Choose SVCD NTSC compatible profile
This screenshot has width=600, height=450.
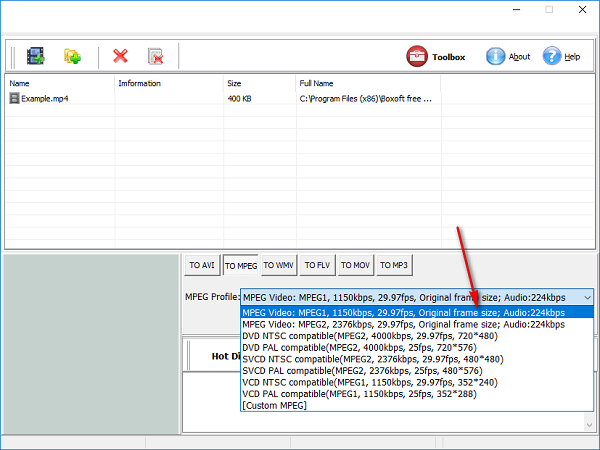(417, 359)
